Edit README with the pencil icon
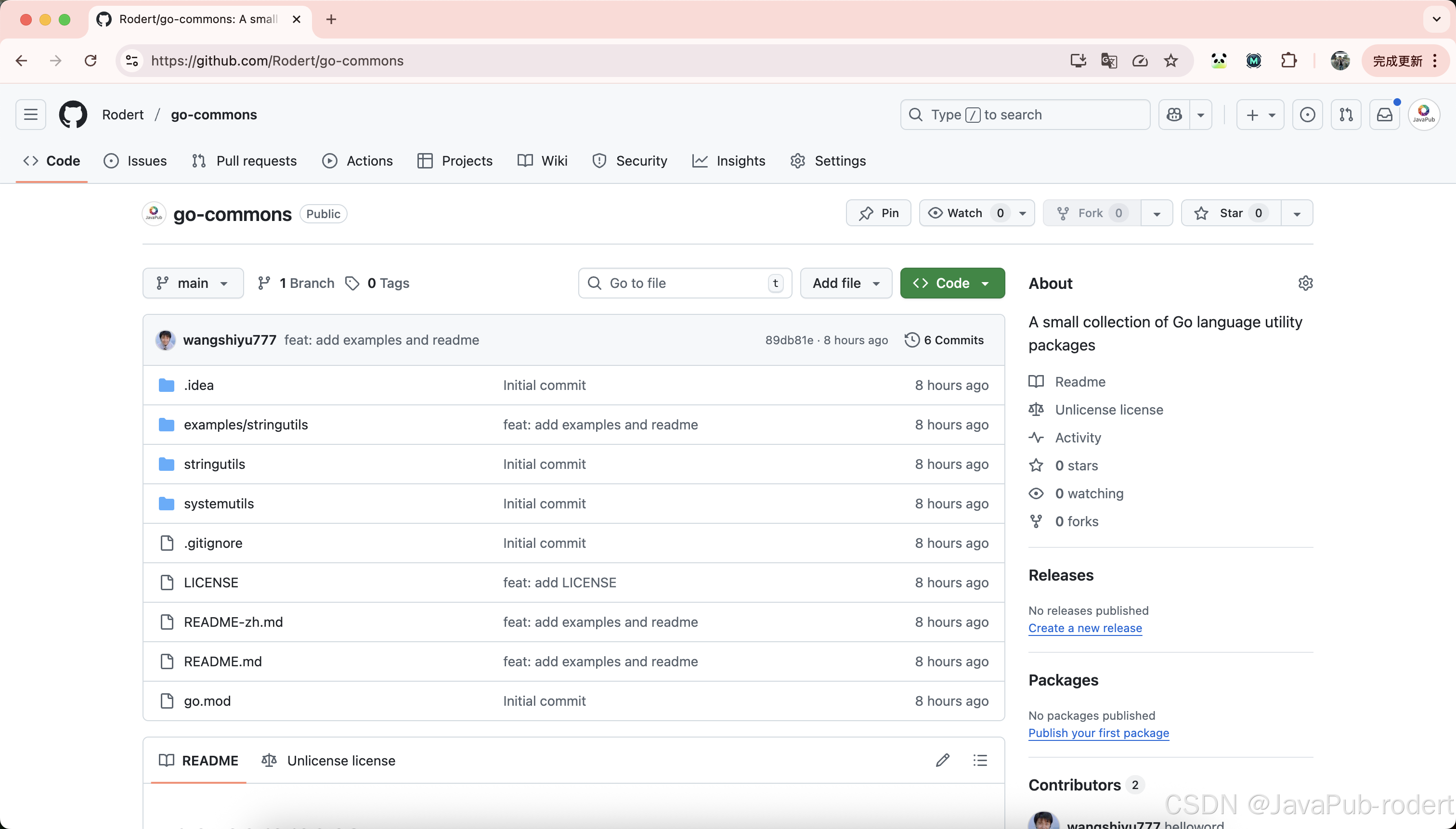Screen dimensions: 1456x829 coord(942,760)
